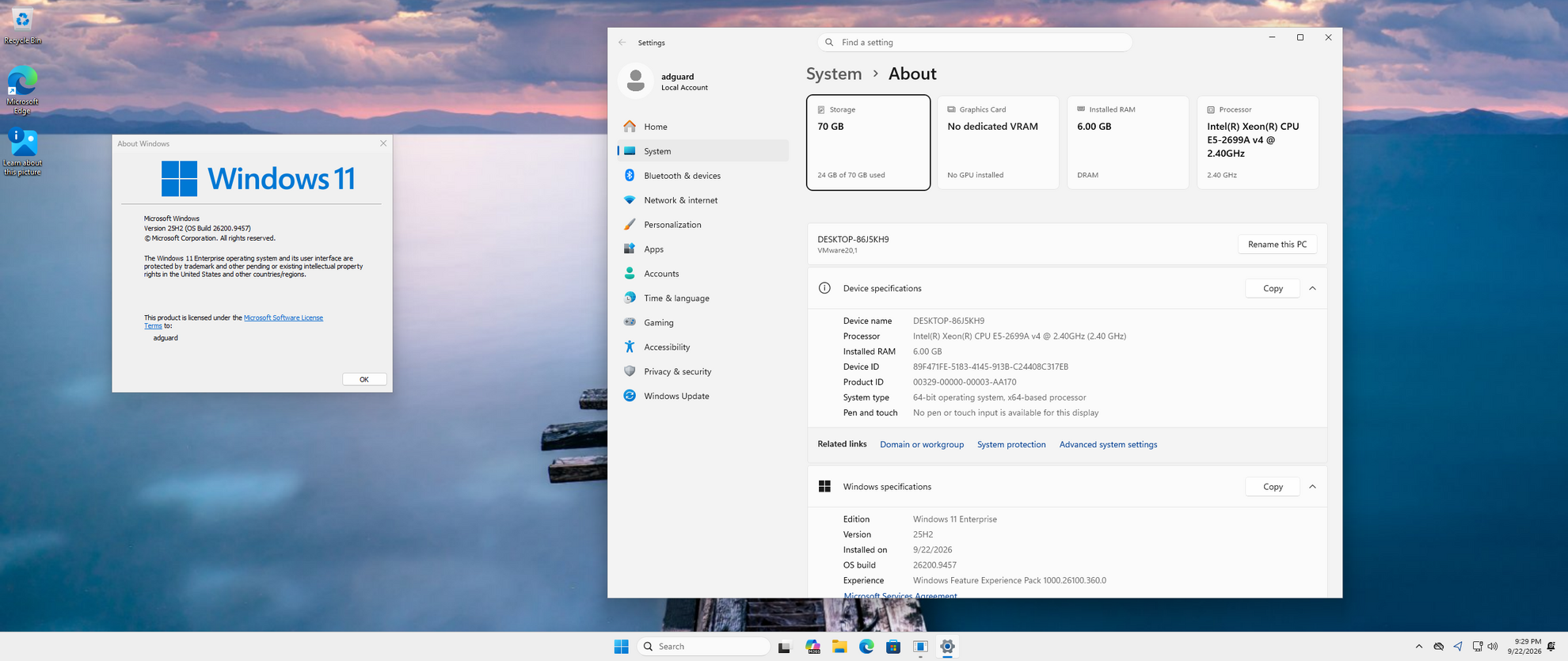Open Accounts settings

click(702, 274)
